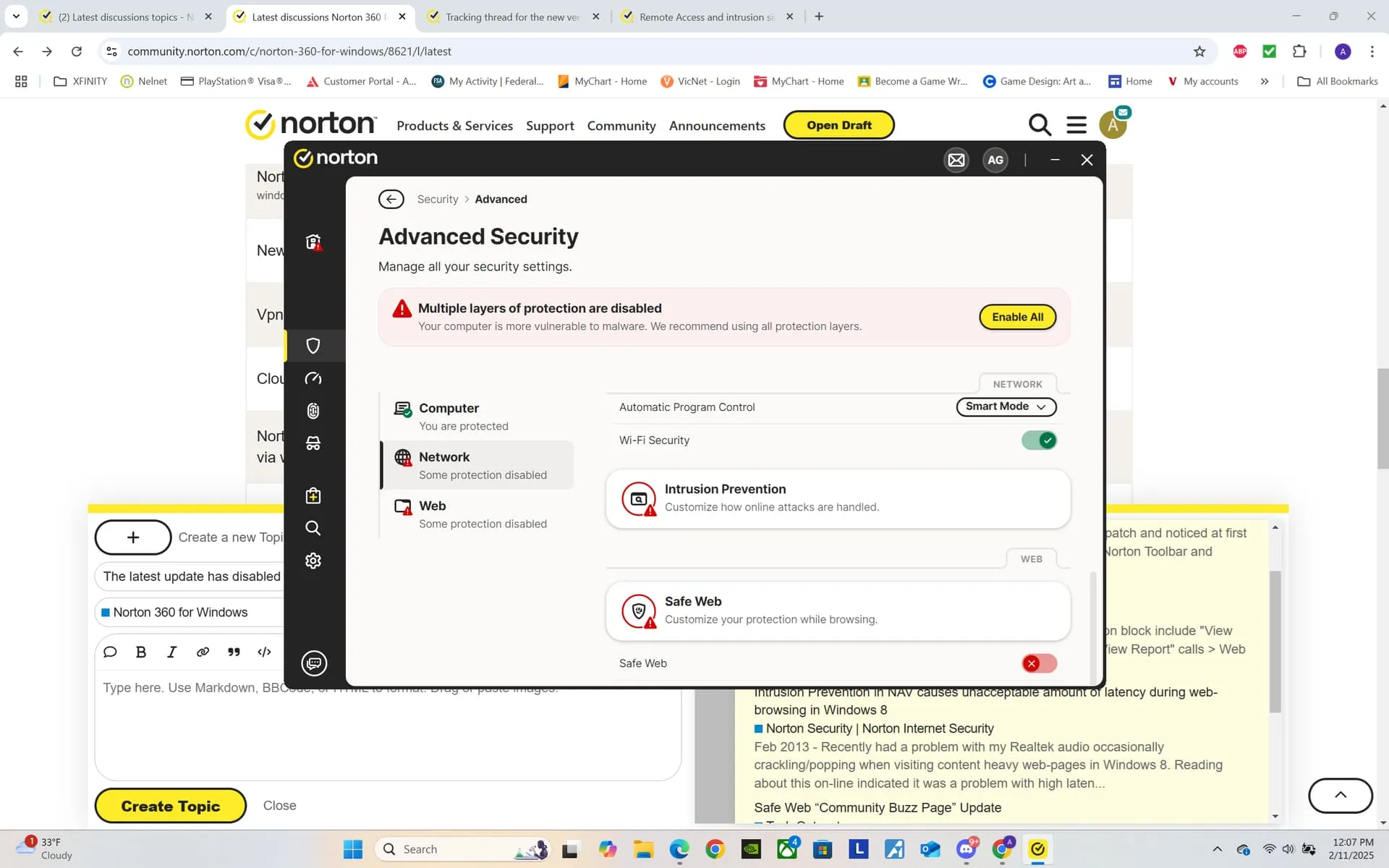Open Automatic Program Control Smart Mode dropdown
The height and width of the screenshot is (868, 1389).
[x=1006, y=407]
